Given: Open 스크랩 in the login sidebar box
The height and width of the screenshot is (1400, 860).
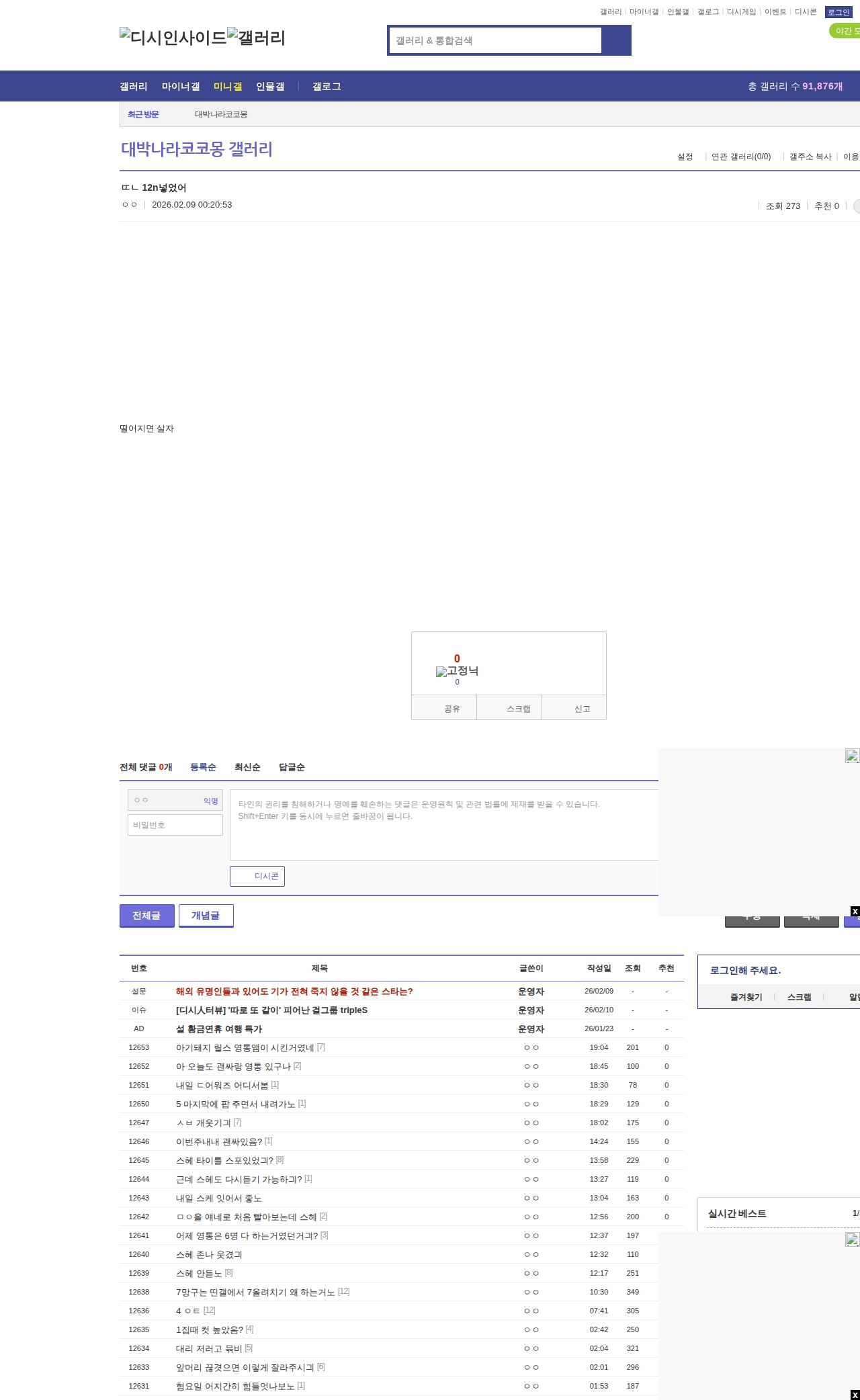Looking at the screenshot, I should click(800, 997).
